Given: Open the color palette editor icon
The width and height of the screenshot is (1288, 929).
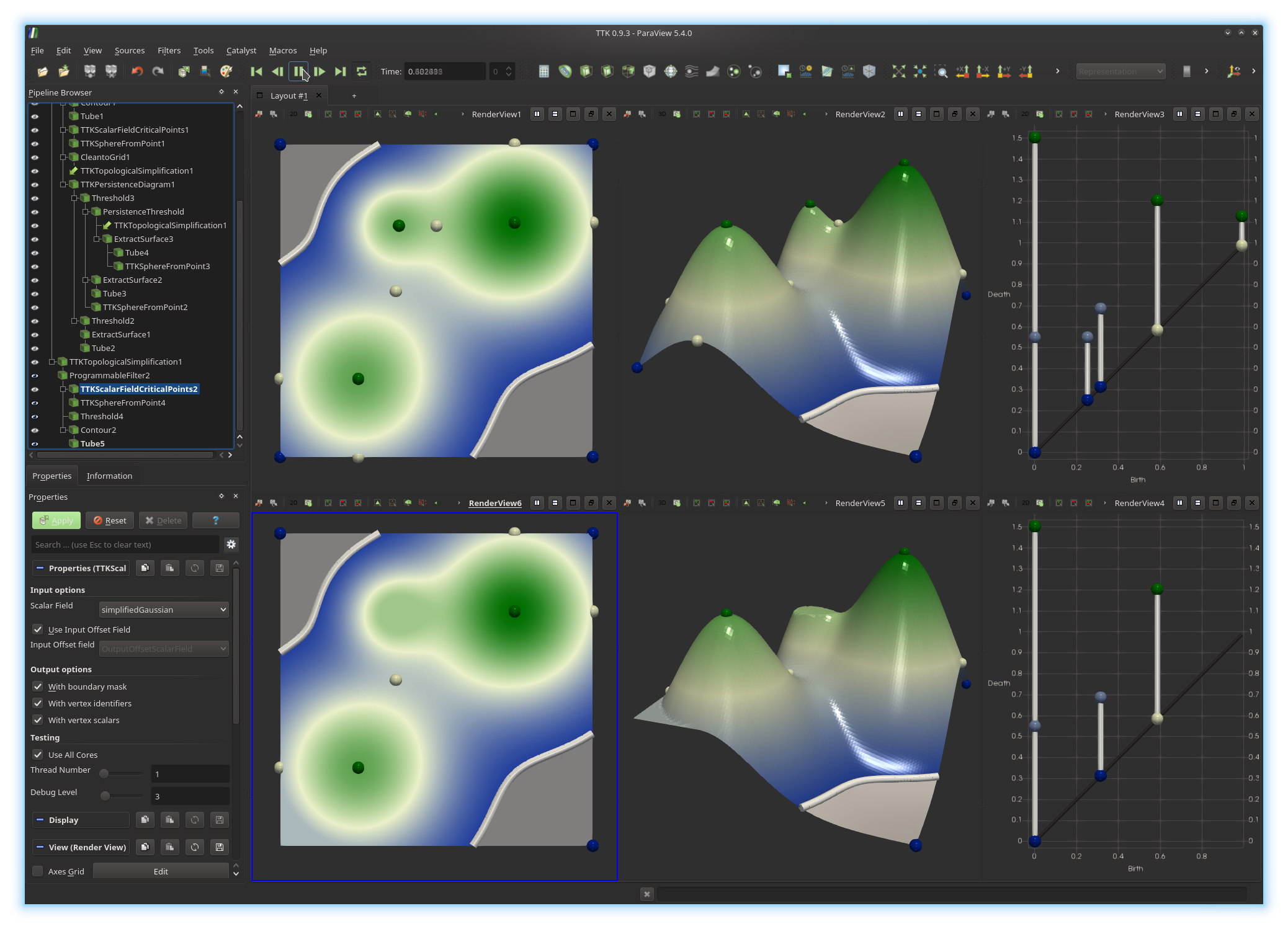Looking at the screenshot, I should pyautogui.click(x=226, y=71).
